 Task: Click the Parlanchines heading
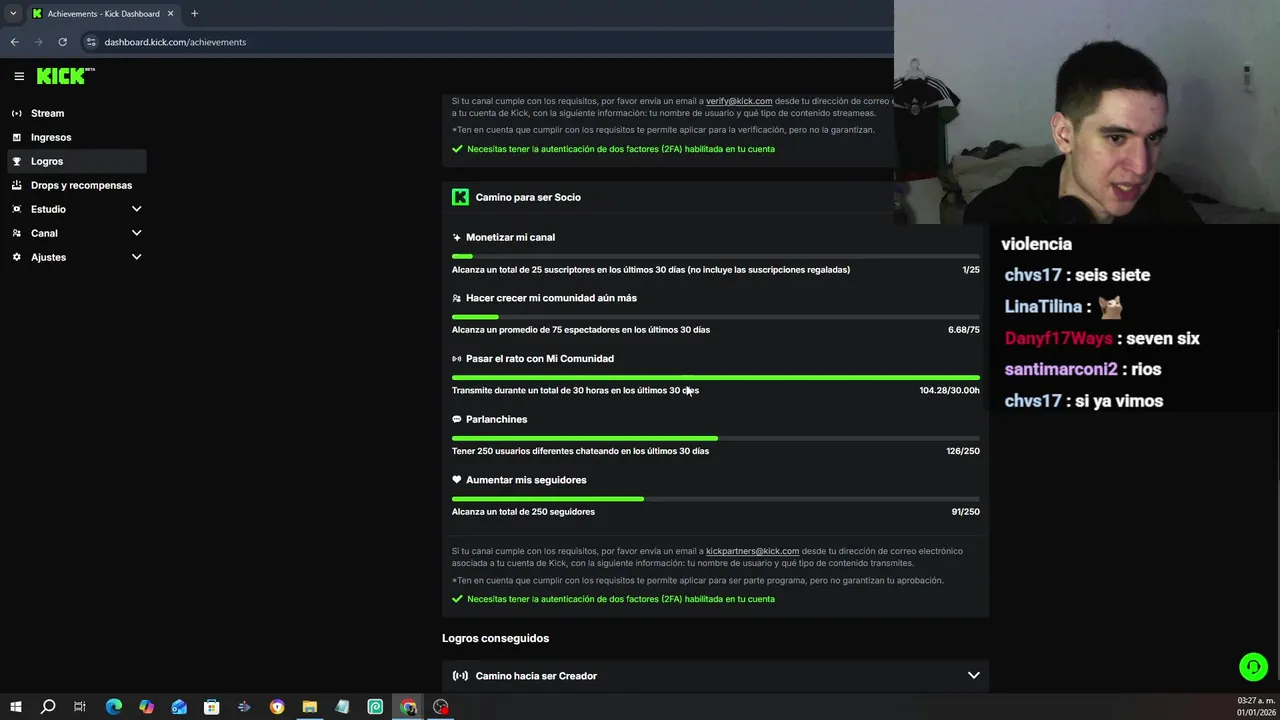coord(496,419)
